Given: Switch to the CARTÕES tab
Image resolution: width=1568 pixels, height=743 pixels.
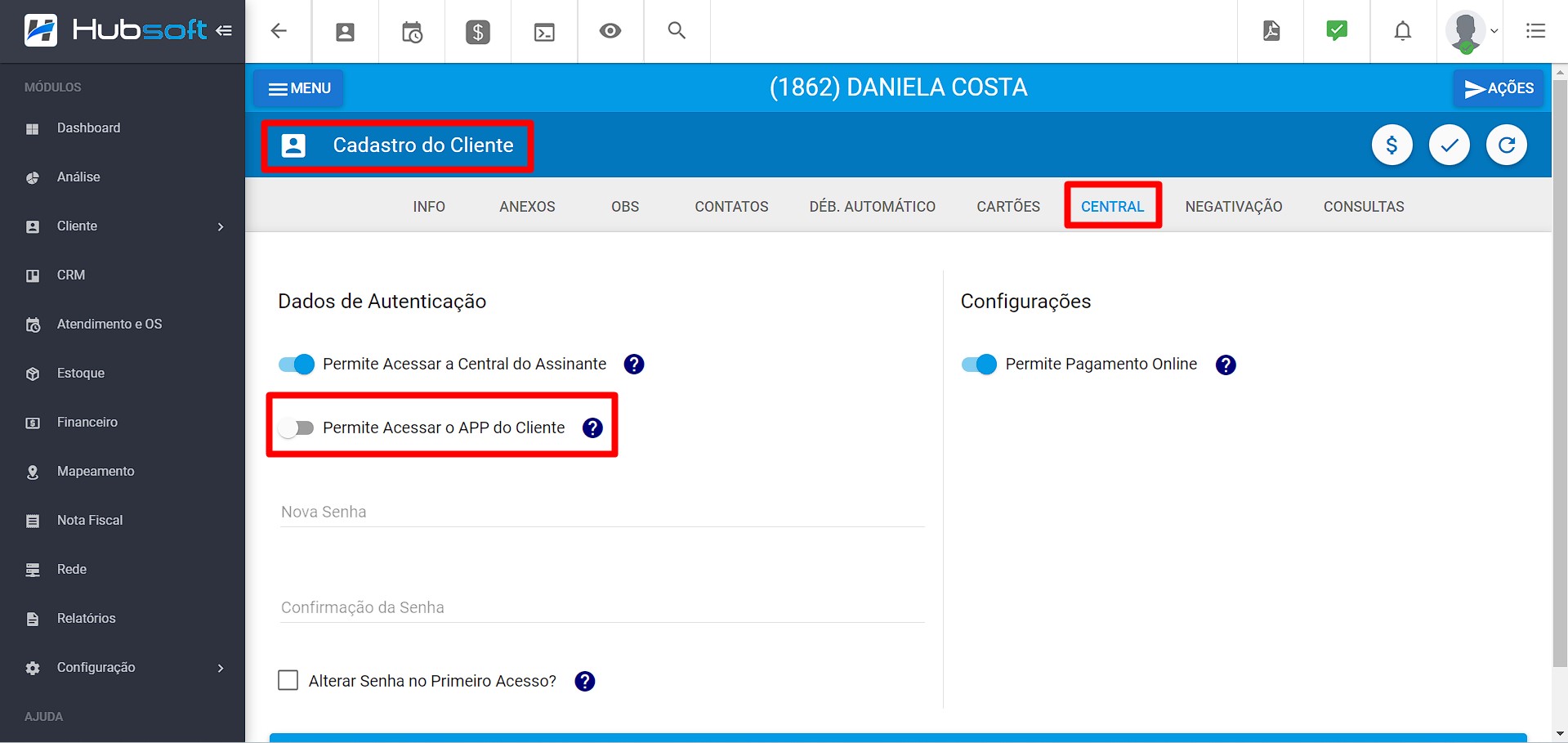Looking at the screenshot, I should tap(1008, 207).
